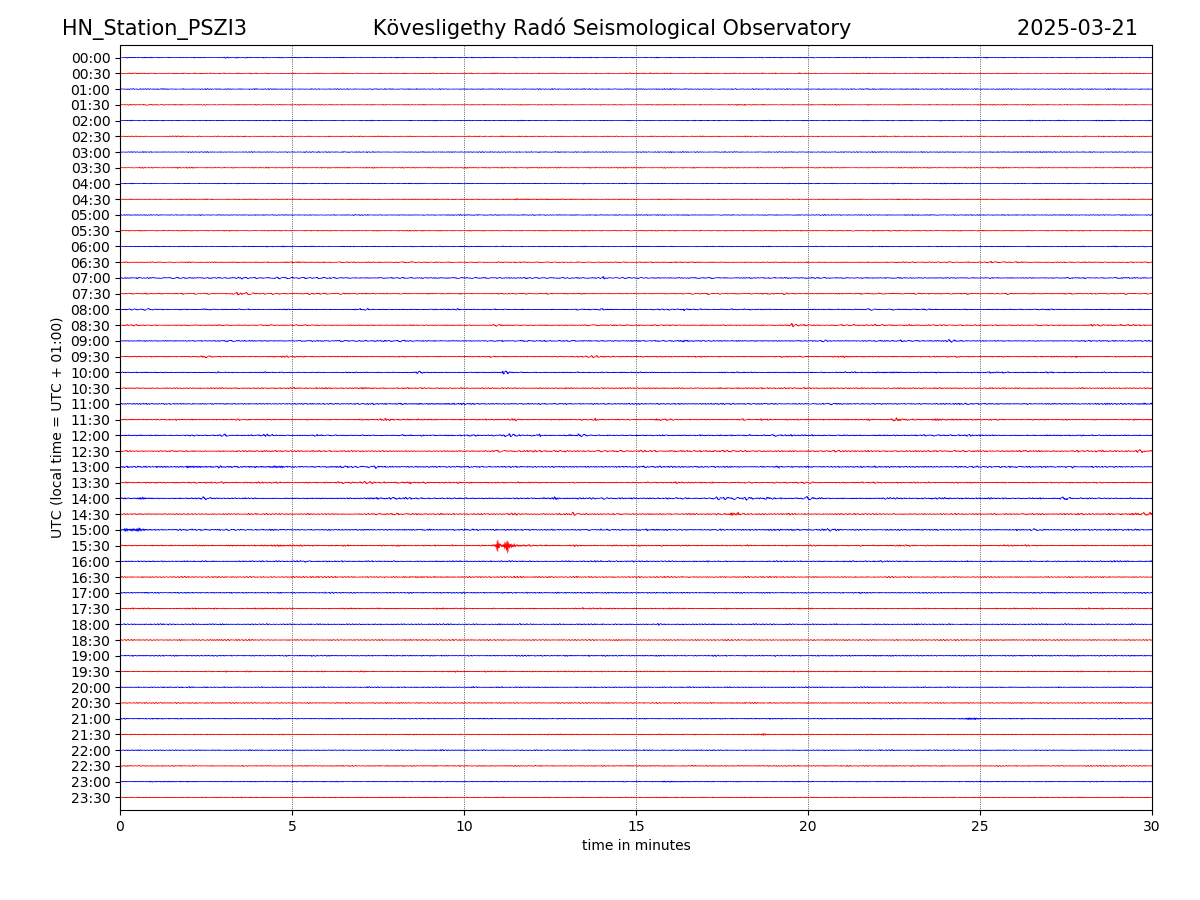Click the 04:30 time label
Viewport: 1200px width, 900px height.
click(x=90, y=200)
